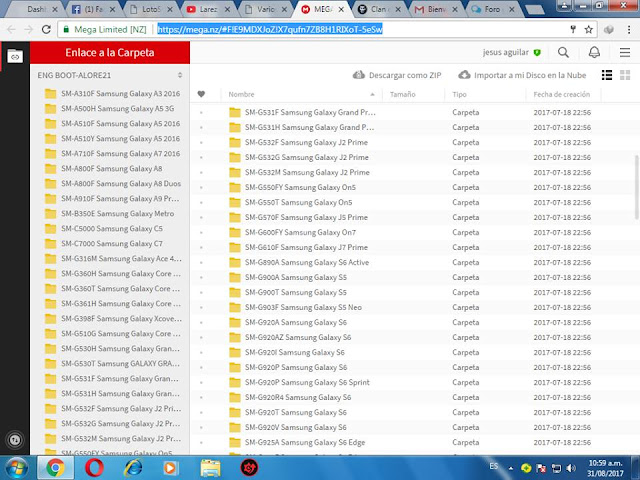Select SM-C5000 Samsung Galaxy C5 tree folder

[104, 229]
